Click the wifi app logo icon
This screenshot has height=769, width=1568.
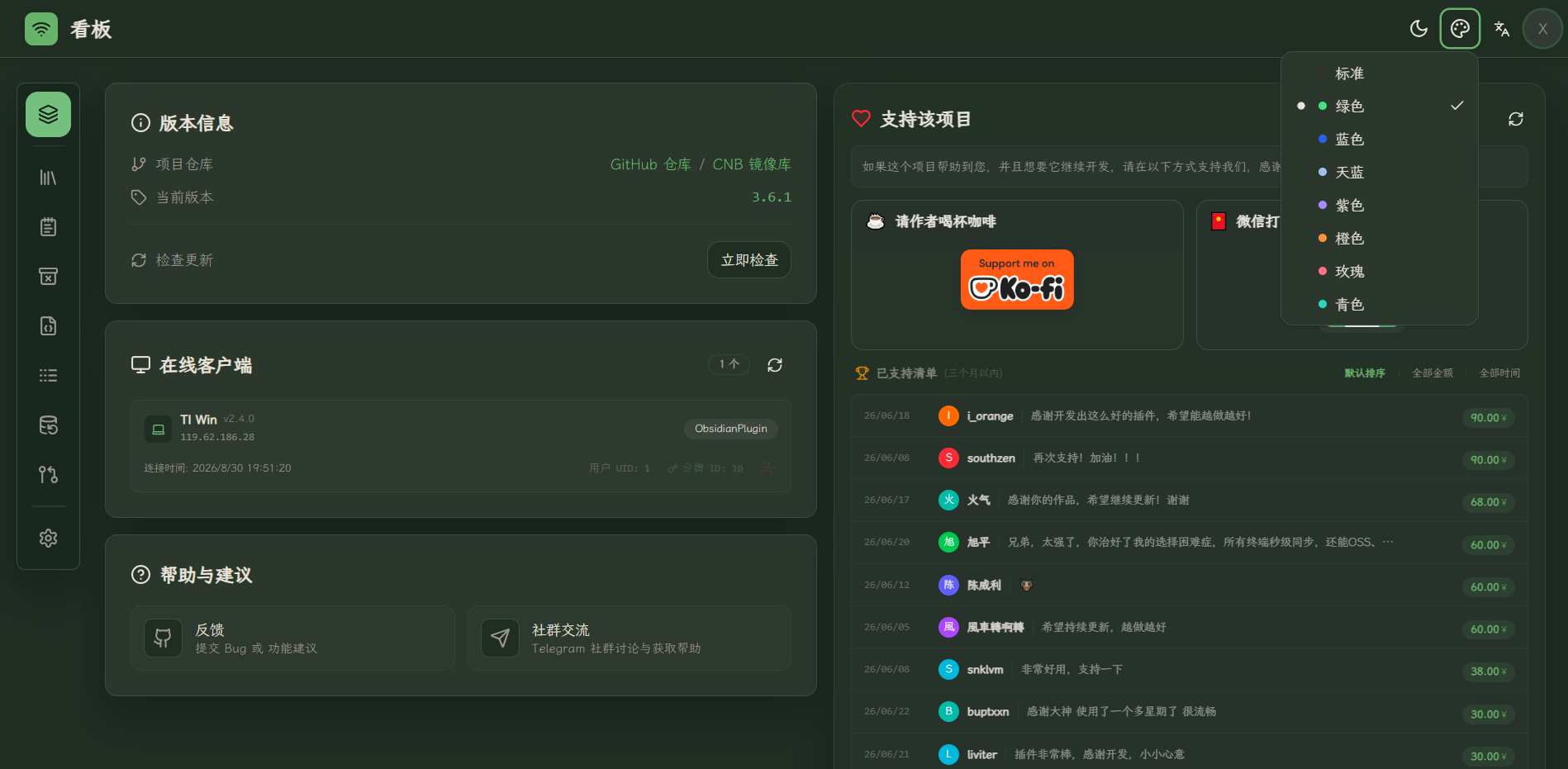[41, 29]
